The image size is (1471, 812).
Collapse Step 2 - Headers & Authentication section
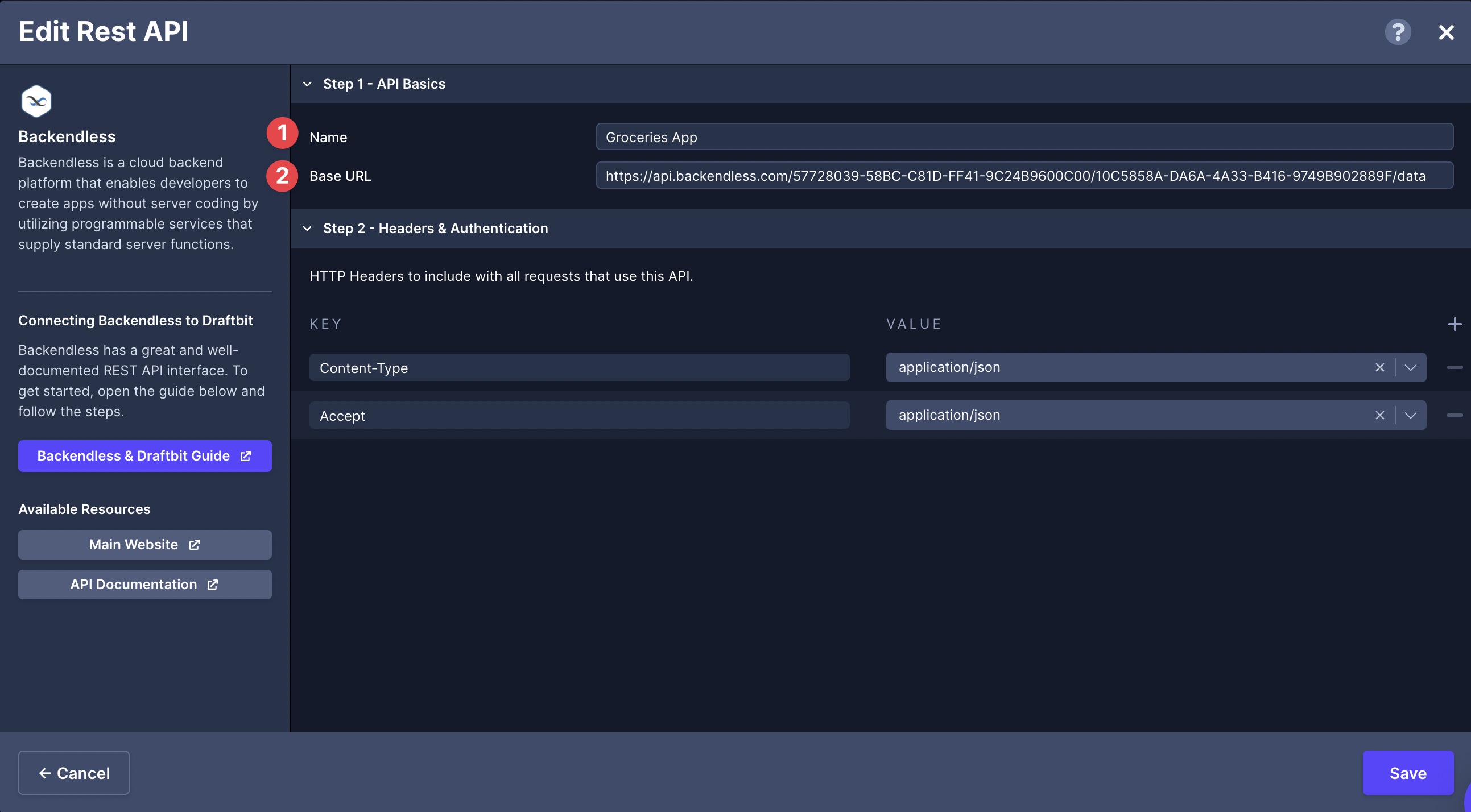click(x=307, y=229)
